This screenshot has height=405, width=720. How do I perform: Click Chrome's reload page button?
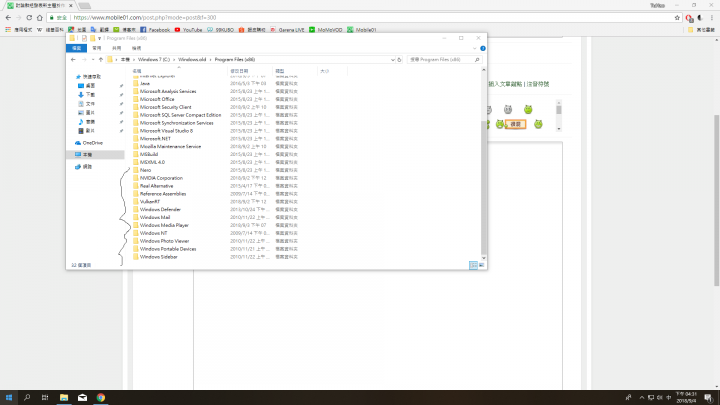coord(29,17)
